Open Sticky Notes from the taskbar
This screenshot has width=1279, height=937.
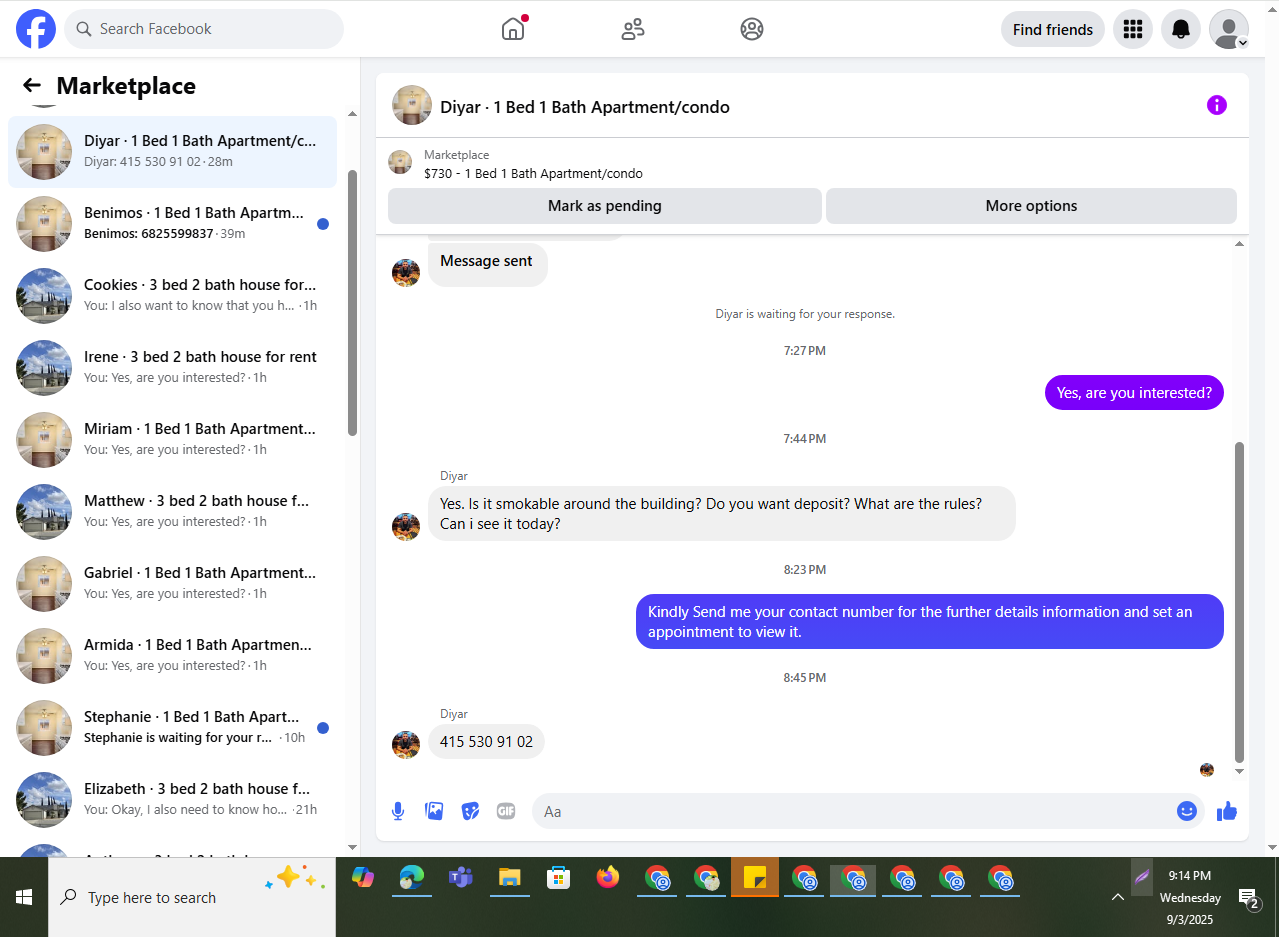pyautogui.click(x=755, y=878)
